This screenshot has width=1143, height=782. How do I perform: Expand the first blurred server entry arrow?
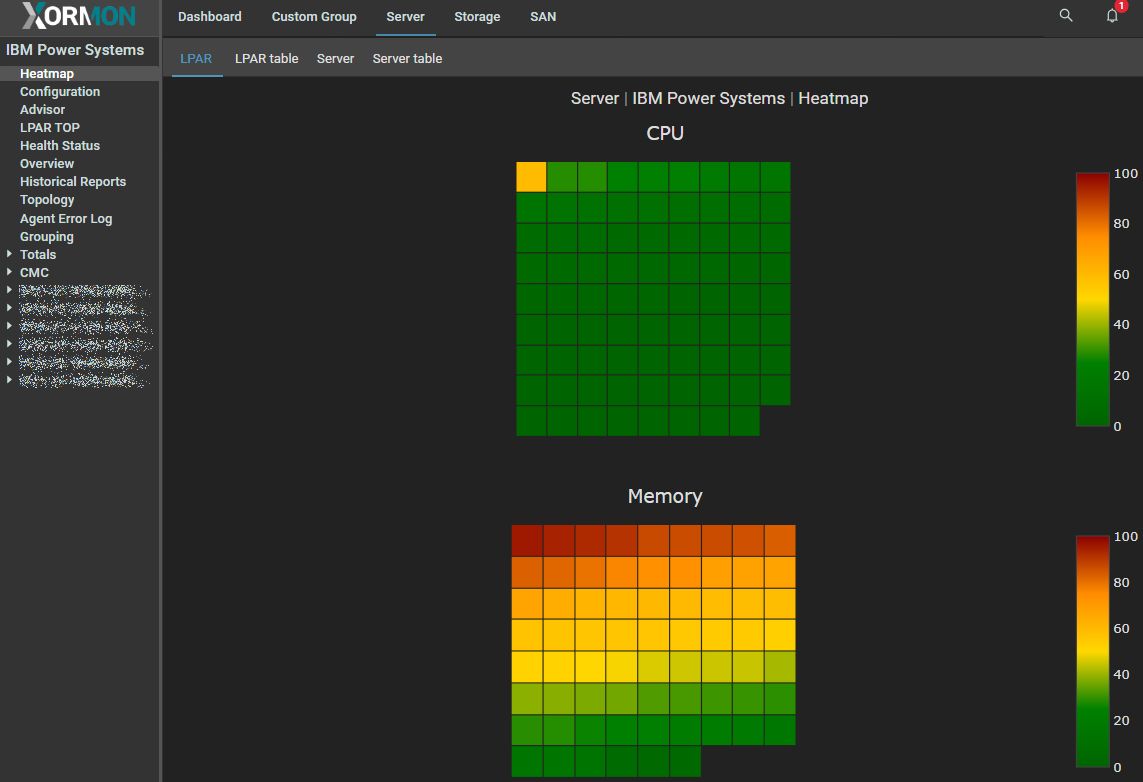tap(9, 290)
